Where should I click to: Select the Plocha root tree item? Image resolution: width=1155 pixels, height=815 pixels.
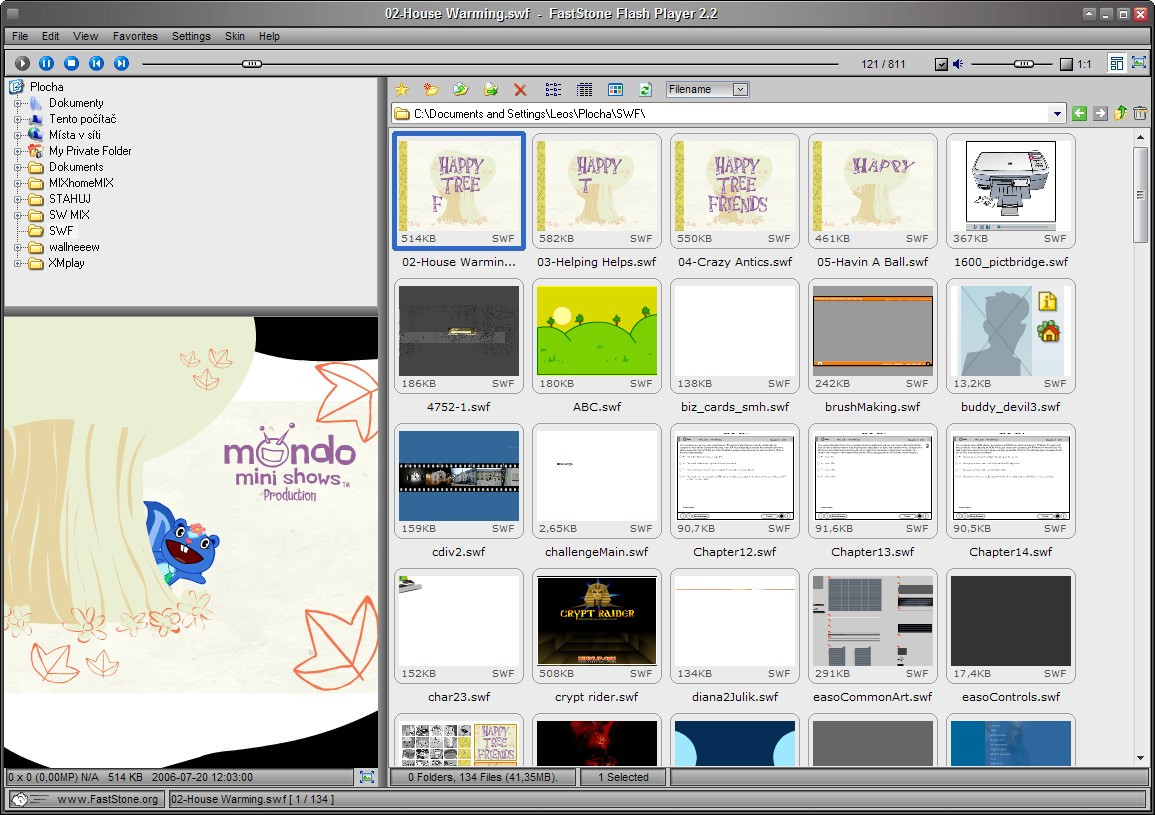(46, 87)
